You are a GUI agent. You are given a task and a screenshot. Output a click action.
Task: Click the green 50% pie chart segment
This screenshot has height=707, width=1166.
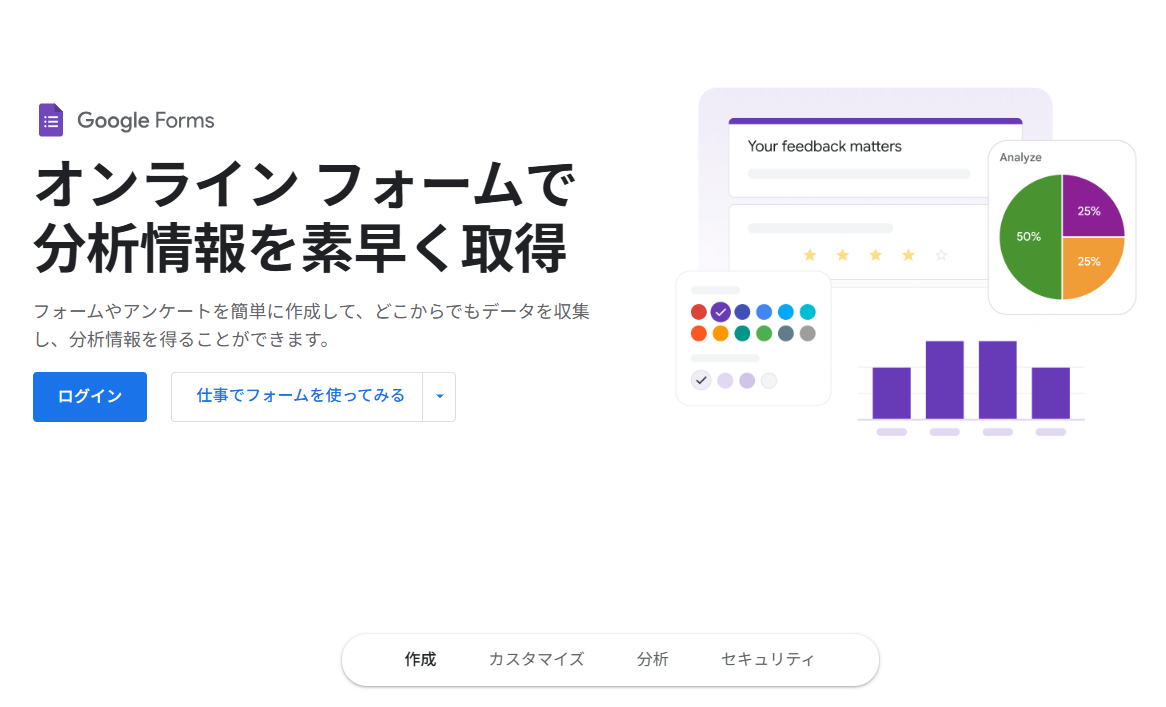[x=1029, y=237]
